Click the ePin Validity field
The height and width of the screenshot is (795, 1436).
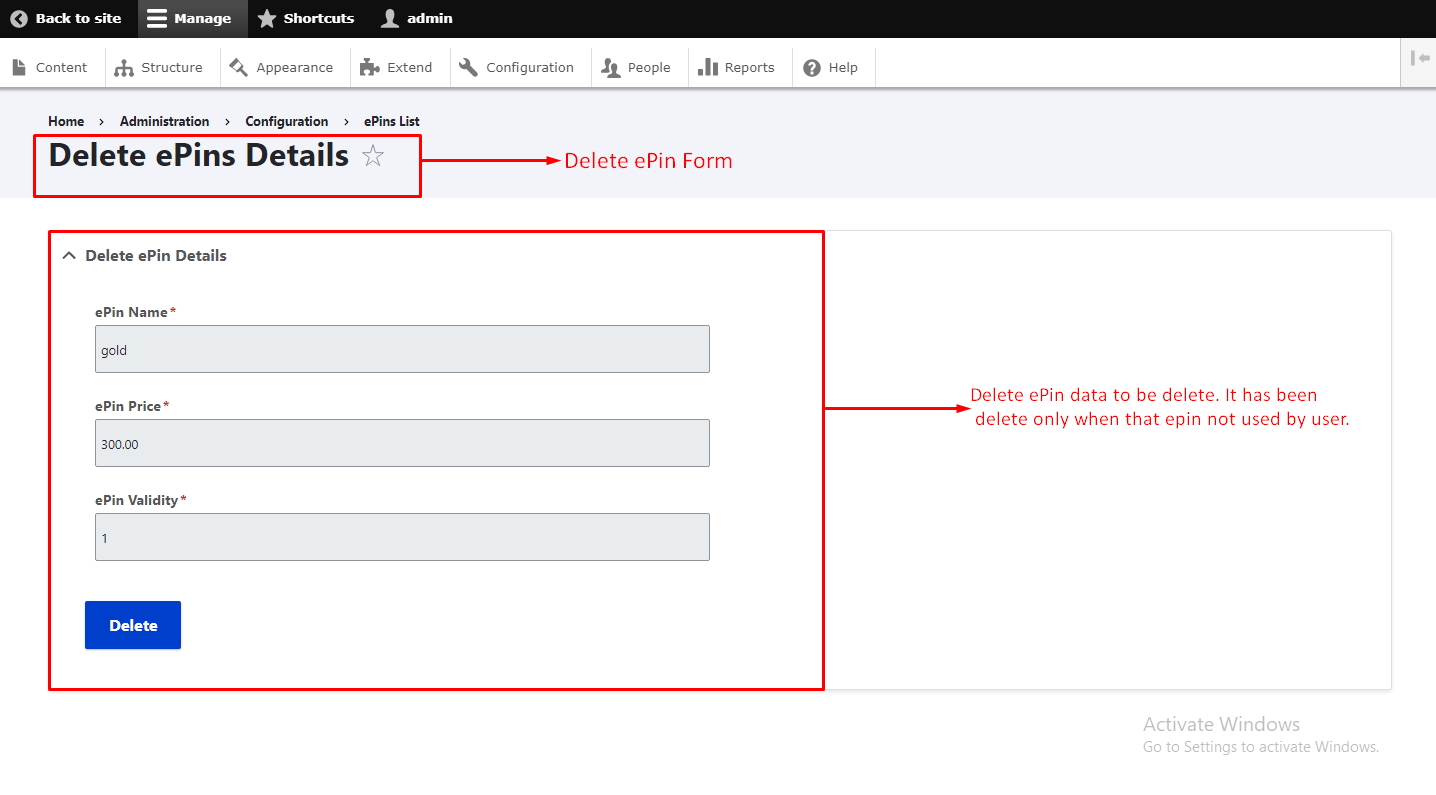pos(402,537)
